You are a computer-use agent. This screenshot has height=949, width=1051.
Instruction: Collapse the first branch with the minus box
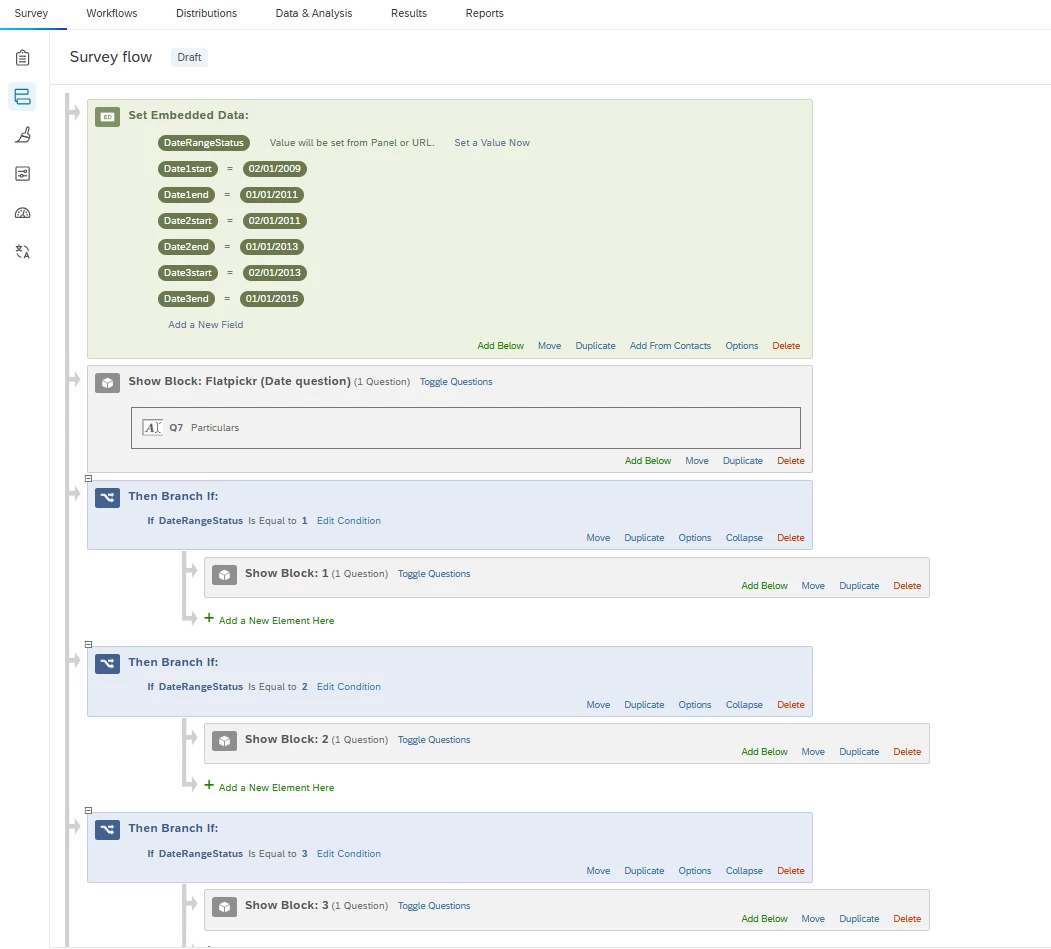tap(88, 478)
